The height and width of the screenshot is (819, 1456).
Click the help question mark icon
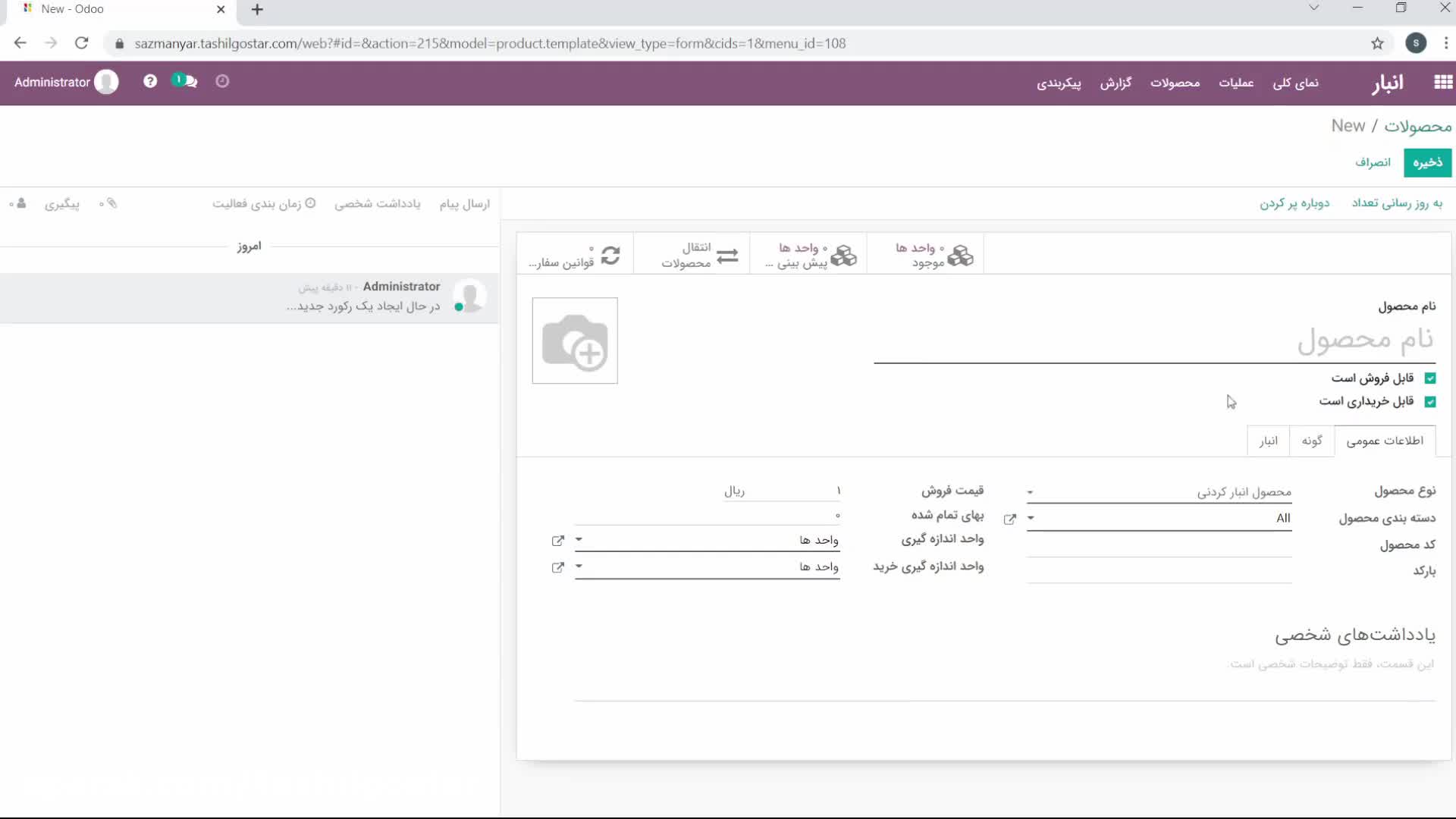(x=150, y=81)
